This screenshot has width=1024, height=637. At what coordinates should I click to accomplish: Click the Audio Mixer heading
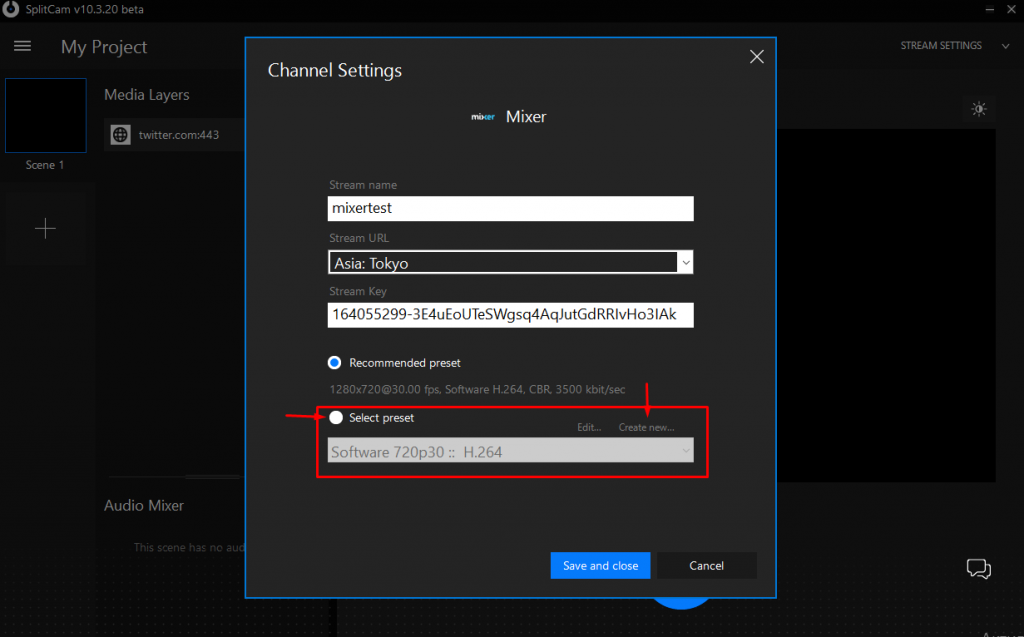[x=144, y=506]
